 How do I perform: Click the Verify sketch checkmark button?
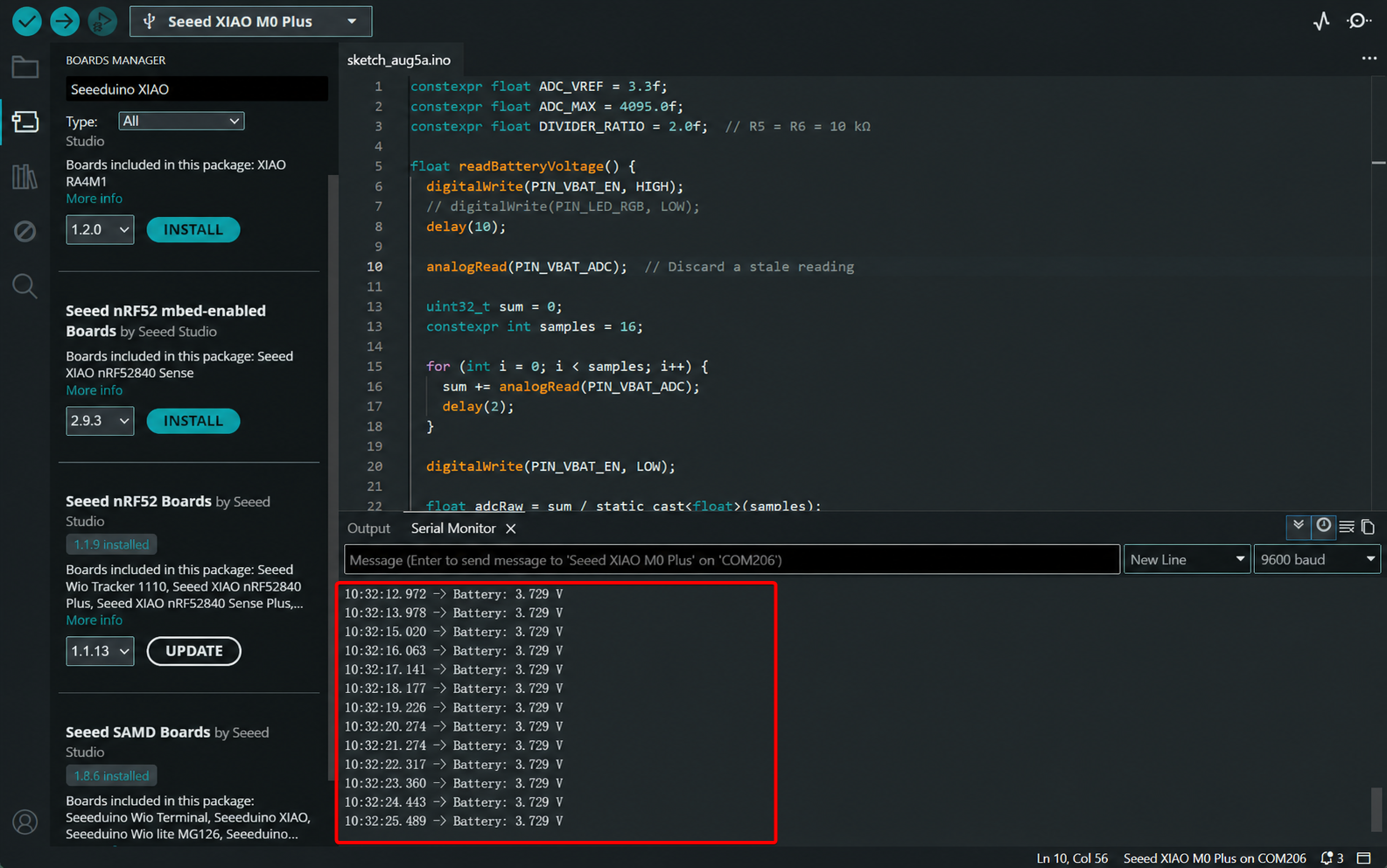coord(27,21)
